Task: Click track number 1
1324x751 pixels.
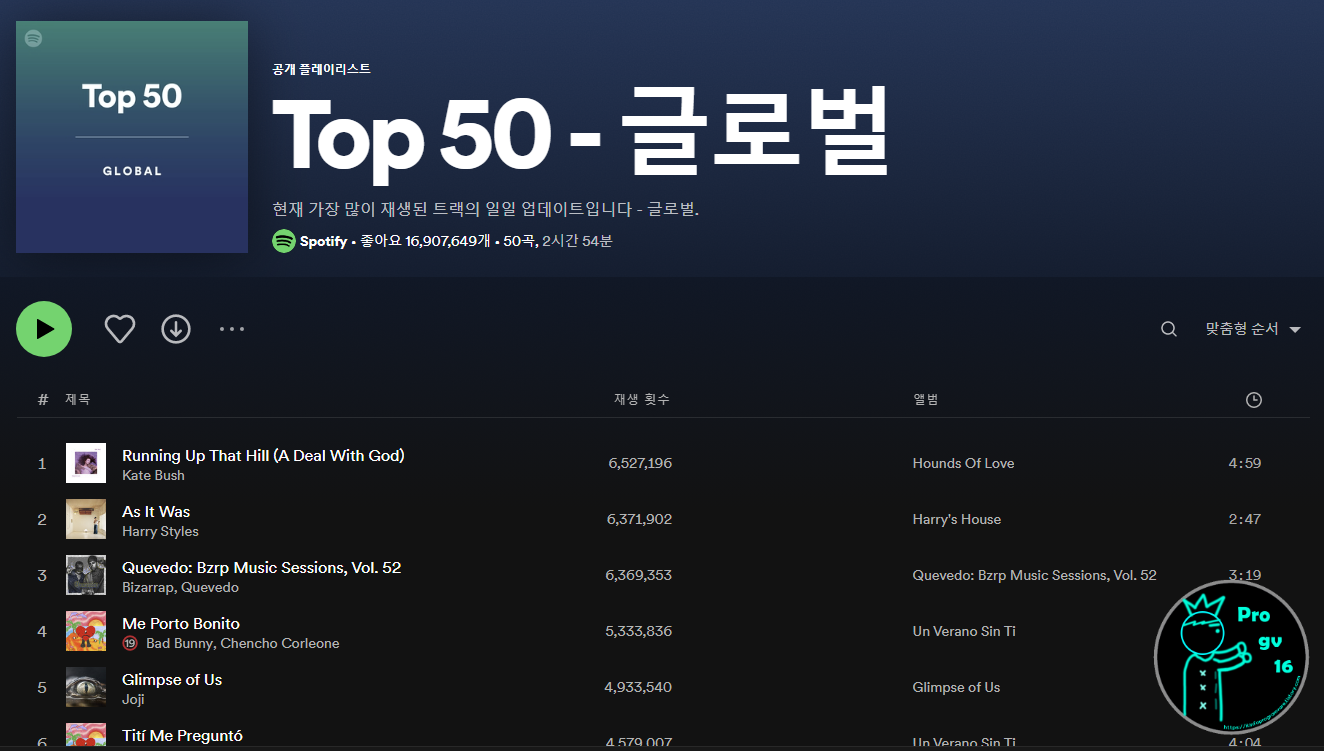Action: coord(42,463)
